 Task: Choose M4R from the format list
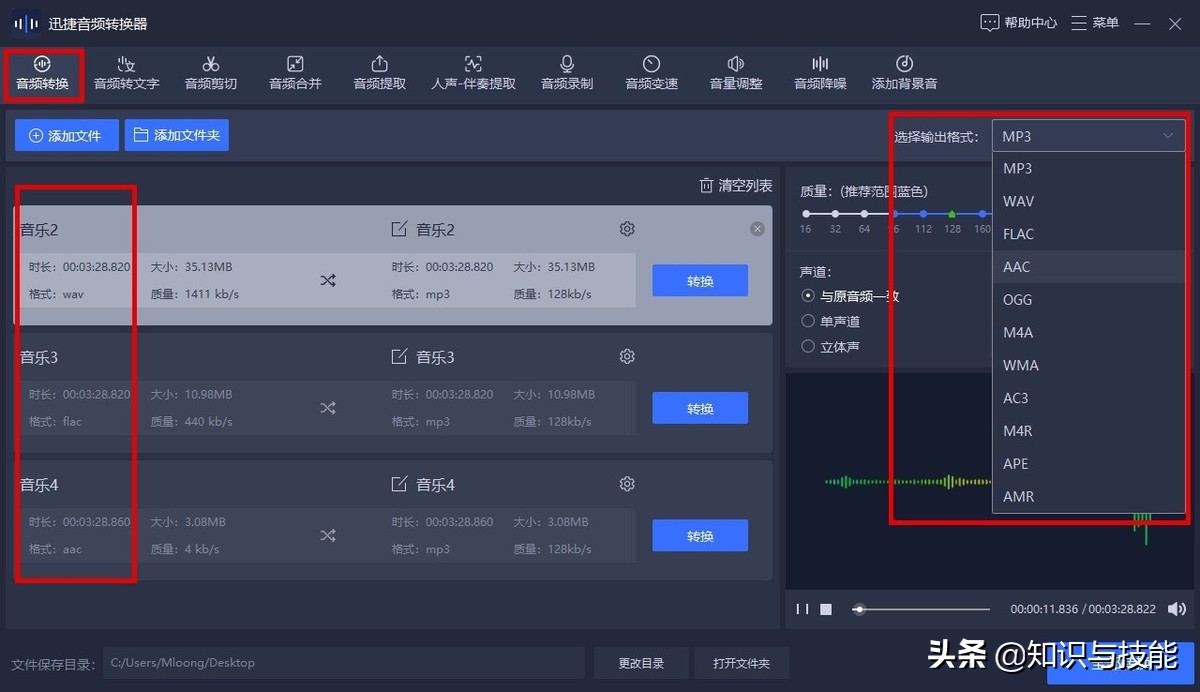1088,431
